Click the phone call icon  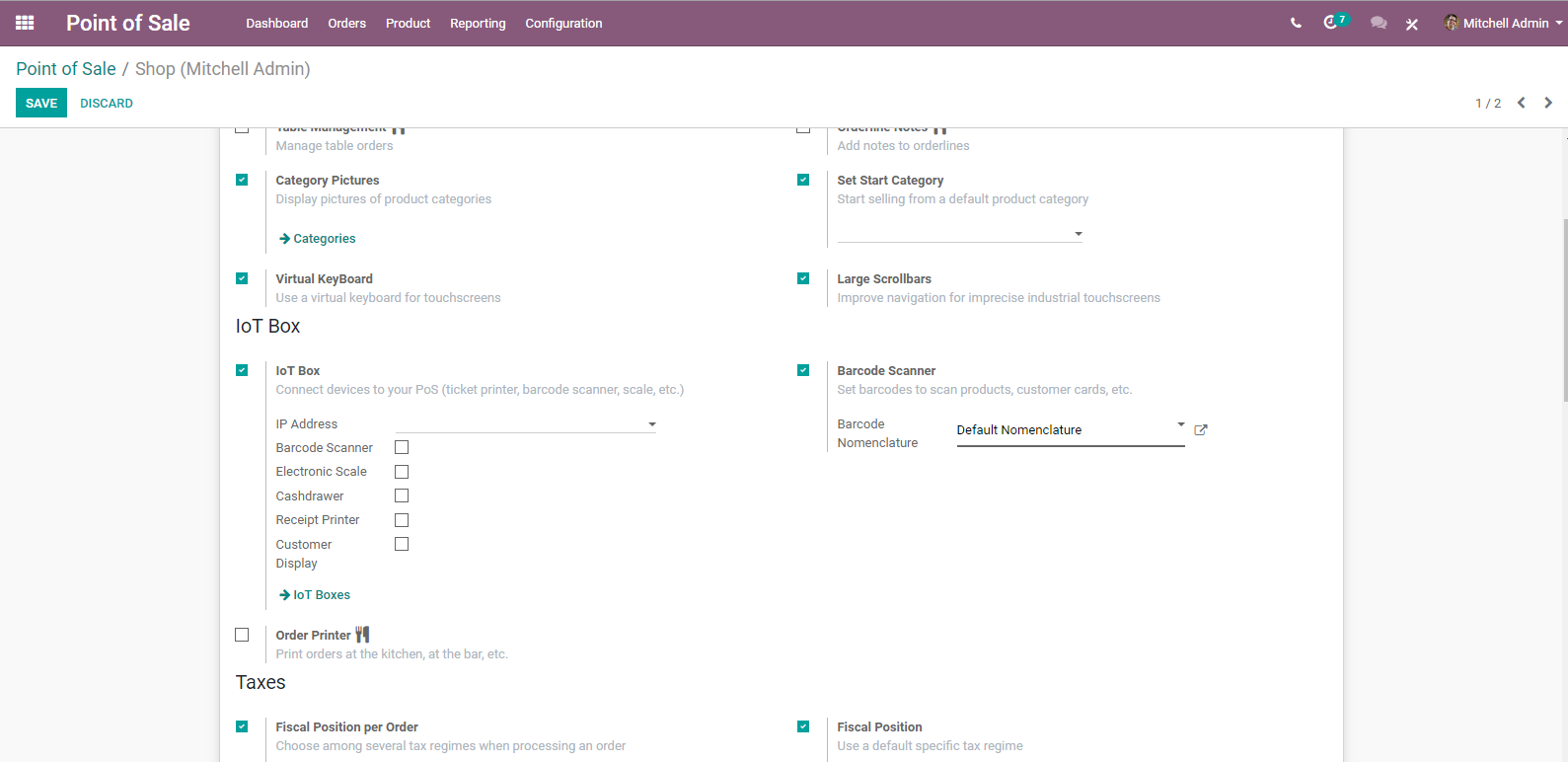[x=1296, y=23]
